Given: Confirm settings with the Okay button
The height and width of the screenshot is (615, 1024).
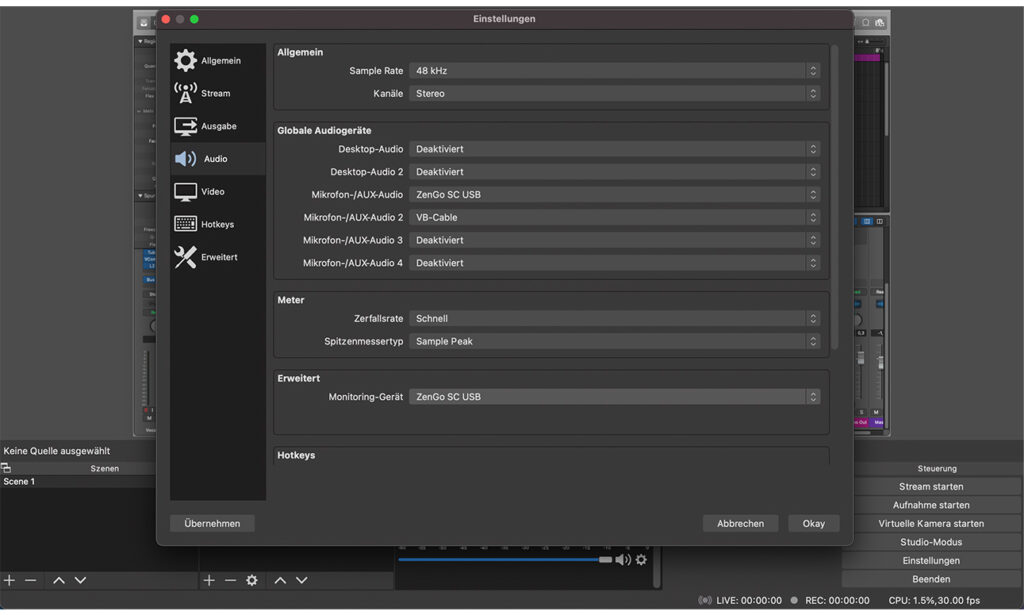Looking at the screenshot, I should 814,524.
